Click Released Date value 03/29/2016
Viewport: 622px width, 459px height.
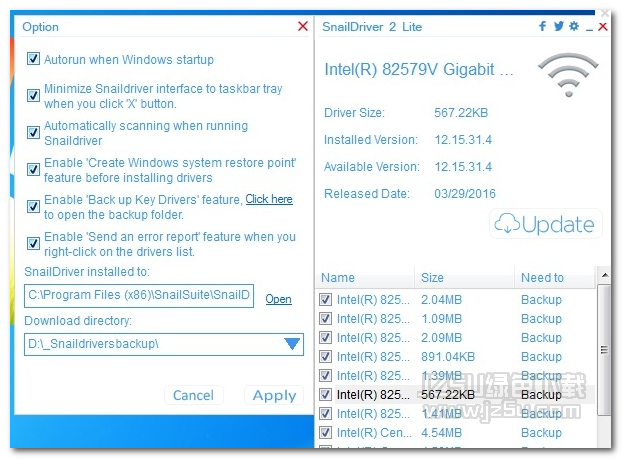[465, 194]
